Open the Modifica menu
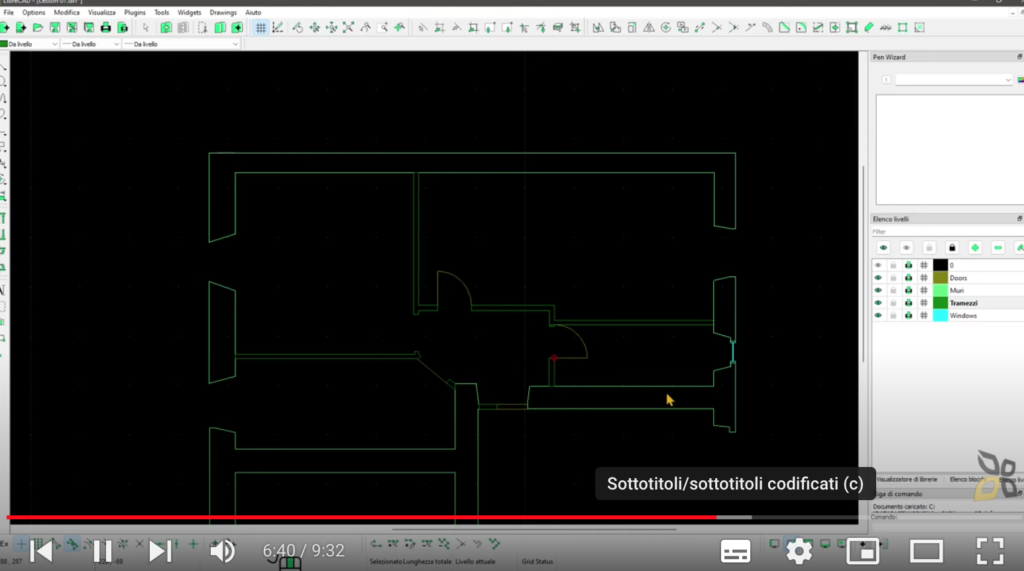Viewport: 1024px width, 571px height. (x=67, y=12)
